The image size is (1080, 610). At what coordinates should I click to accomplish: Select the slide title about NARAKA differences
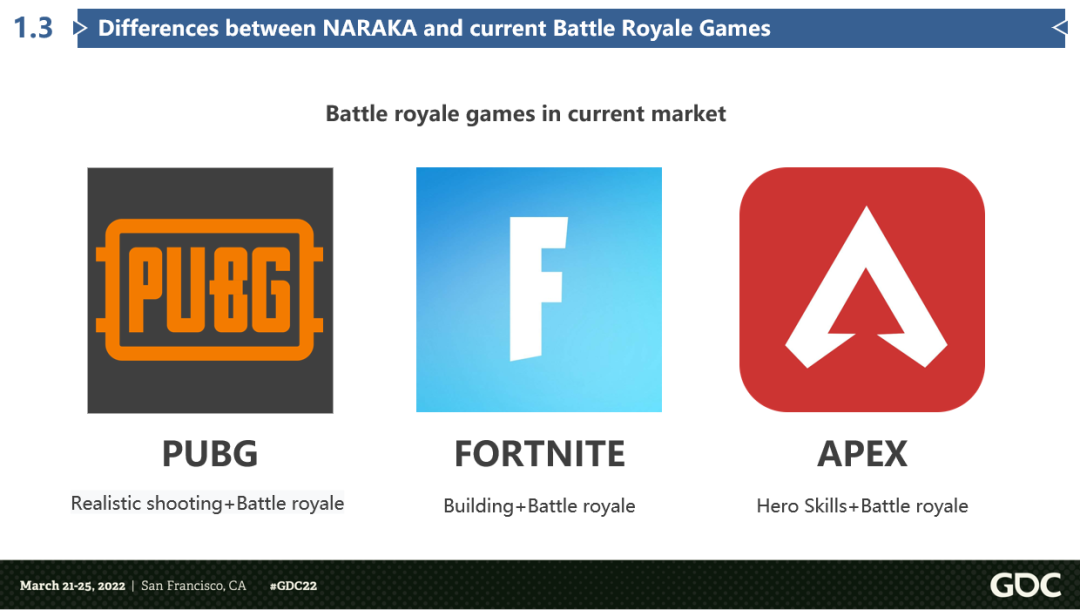point(434,28)
